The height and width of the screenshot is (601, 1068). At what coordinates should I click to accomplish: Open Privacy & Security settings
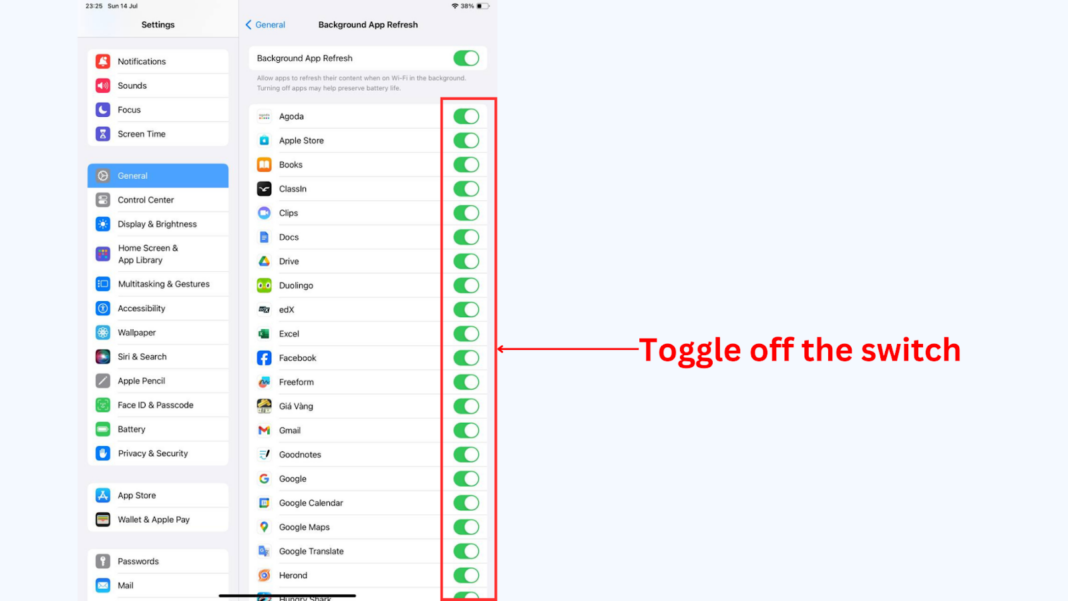158,454
